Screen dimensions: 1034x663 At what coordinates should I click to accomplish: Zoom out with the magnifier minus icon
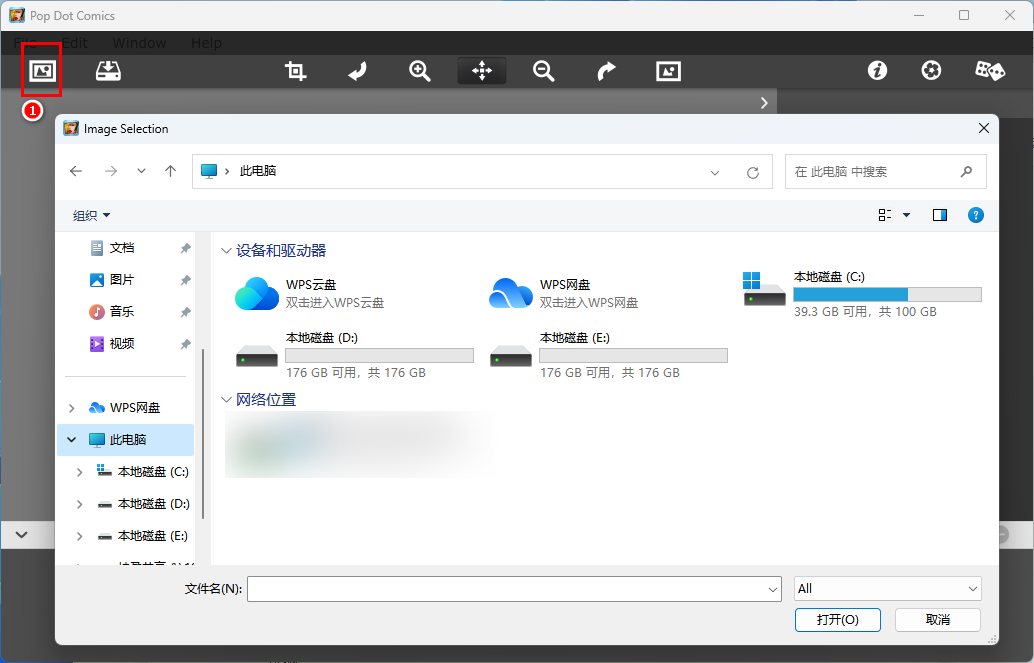[543, 71]
